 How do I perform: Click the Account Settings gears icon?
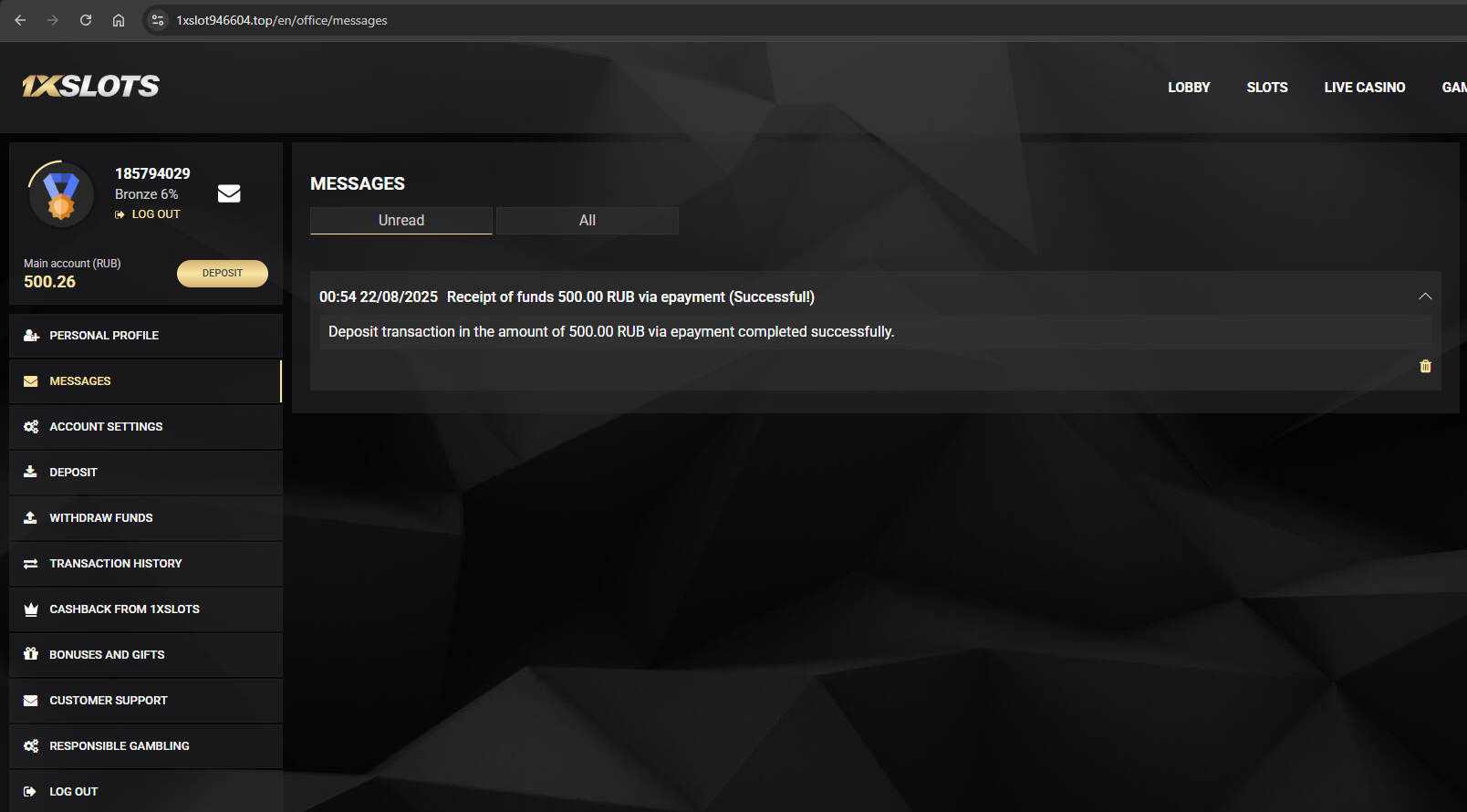31,427
